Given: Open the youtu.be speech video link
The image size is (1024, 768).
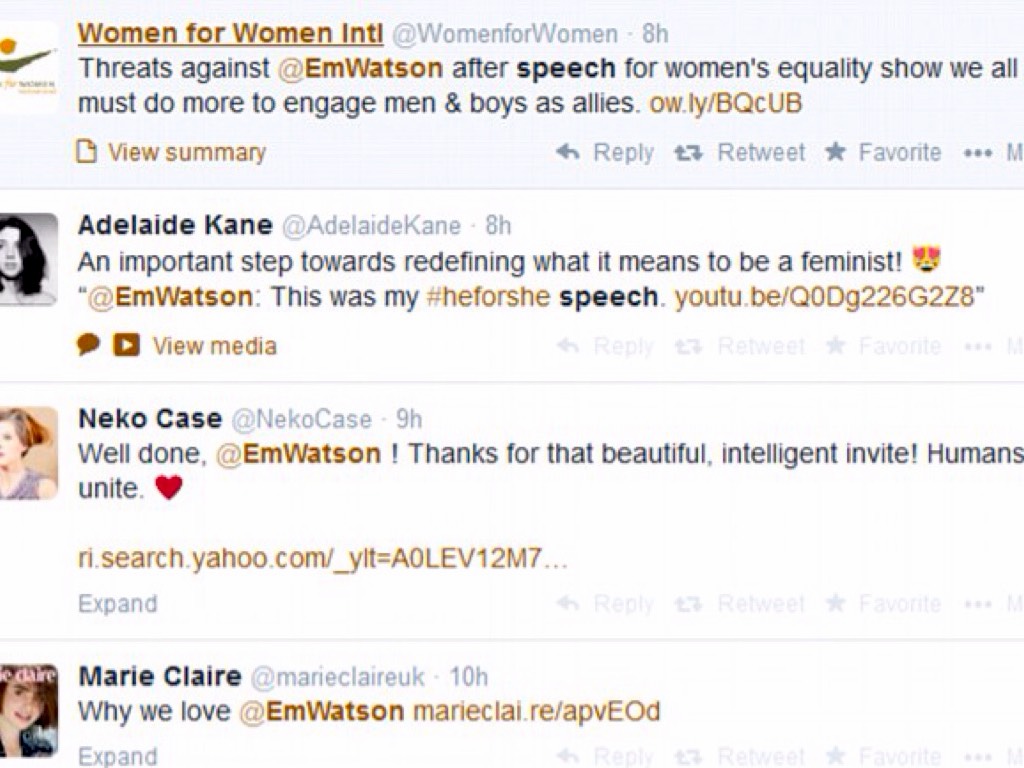Looking at the screenshot, I should pos(824,297).
